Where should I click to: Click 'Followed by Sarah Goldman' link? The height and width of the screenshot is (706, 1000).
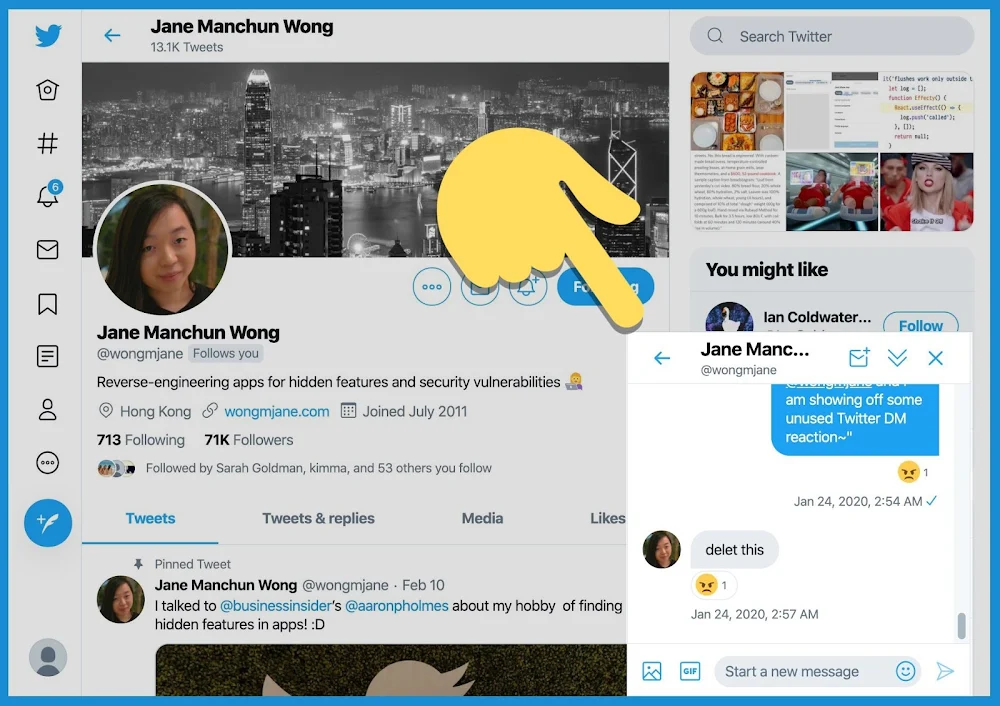point(319,468)
